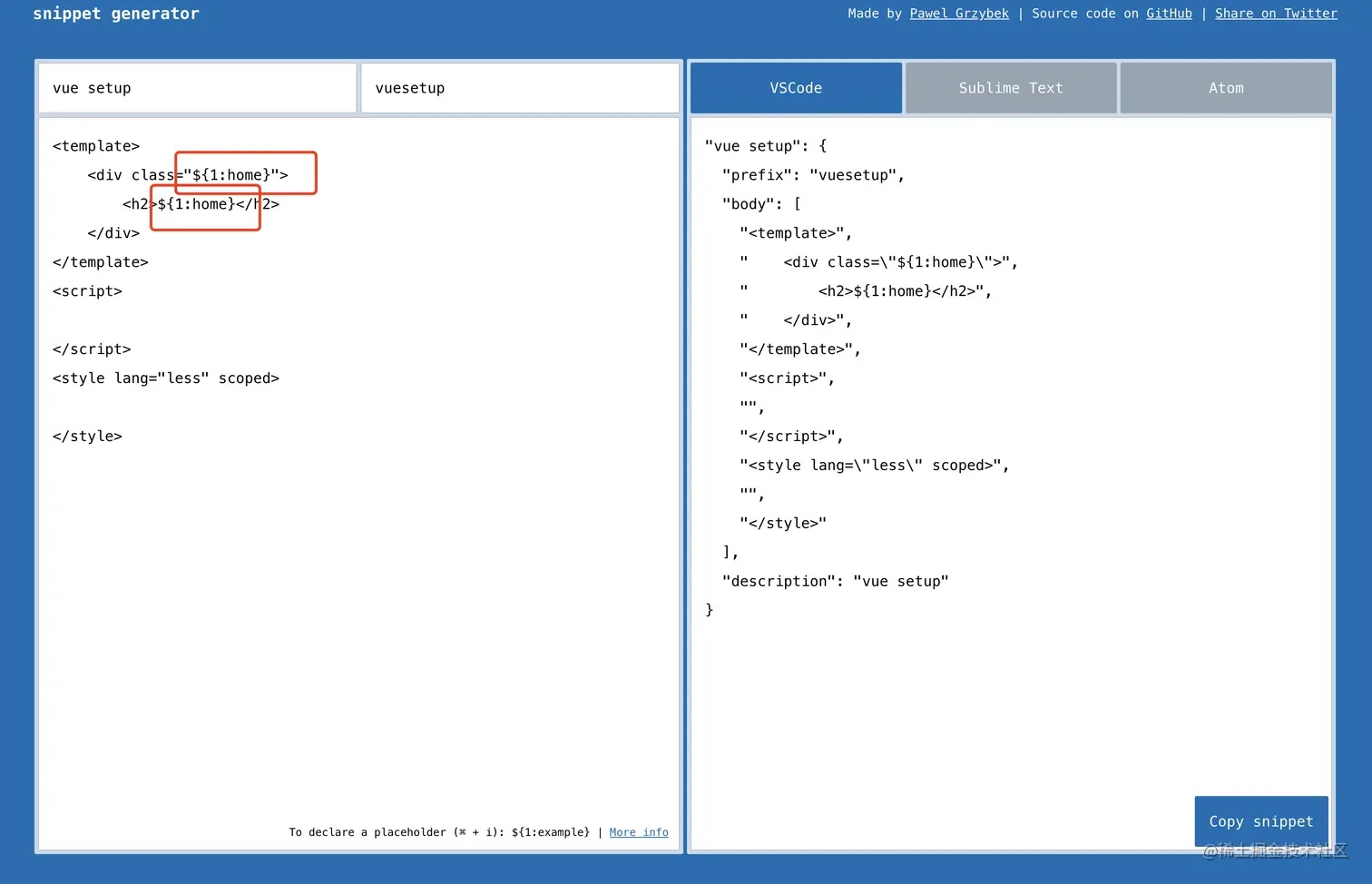Click the '</script>' line in the editor
This screenshot has width=1372, height=884.
(92, 349)
